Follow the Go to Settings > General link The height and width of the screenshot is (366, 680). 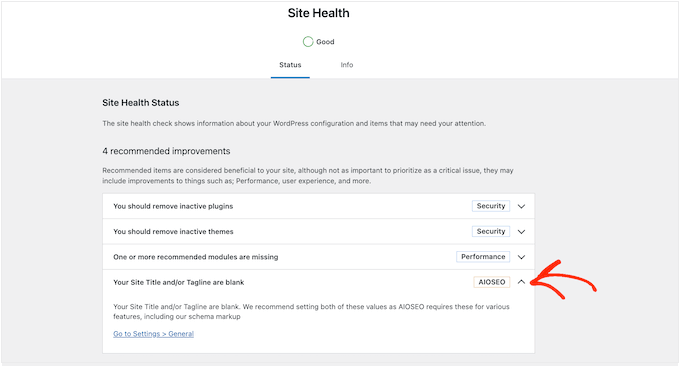coord(154,334)
